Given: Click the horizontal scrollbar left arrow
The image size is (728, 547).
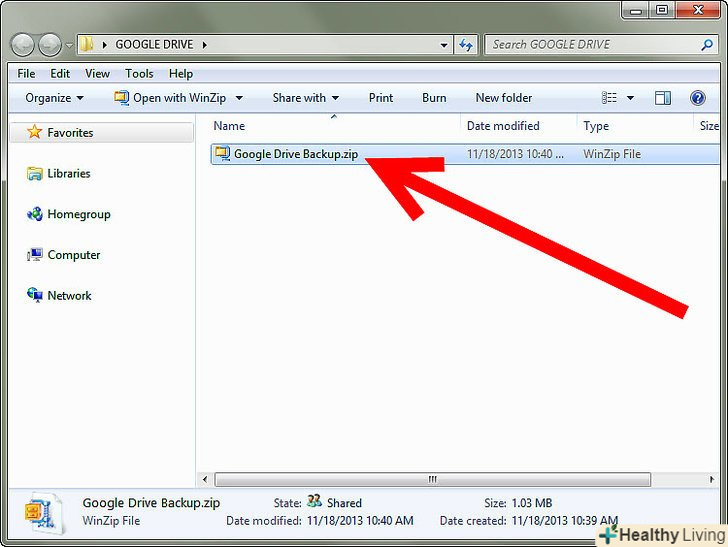Looking at the screenshot, I should click(205, 479).
